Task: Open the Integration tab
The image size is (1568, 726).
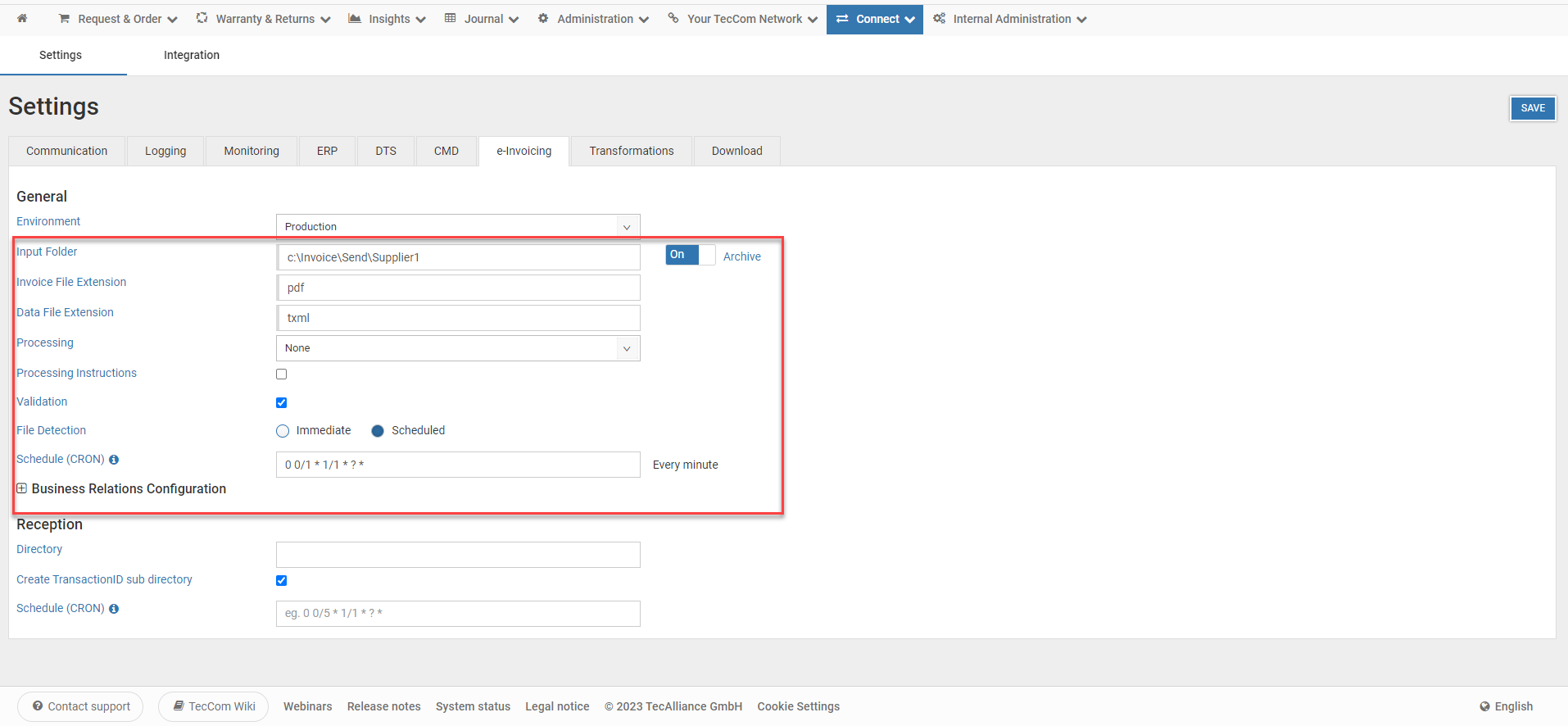Action: pos(192,55)
